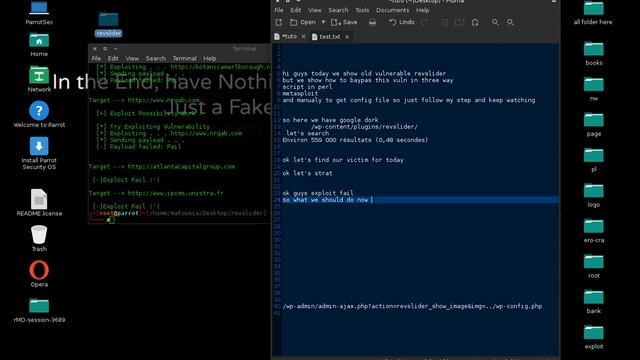Open the File menu in Terminal window
This screenshot has height=360, width=640.
(x=96, y=58)
